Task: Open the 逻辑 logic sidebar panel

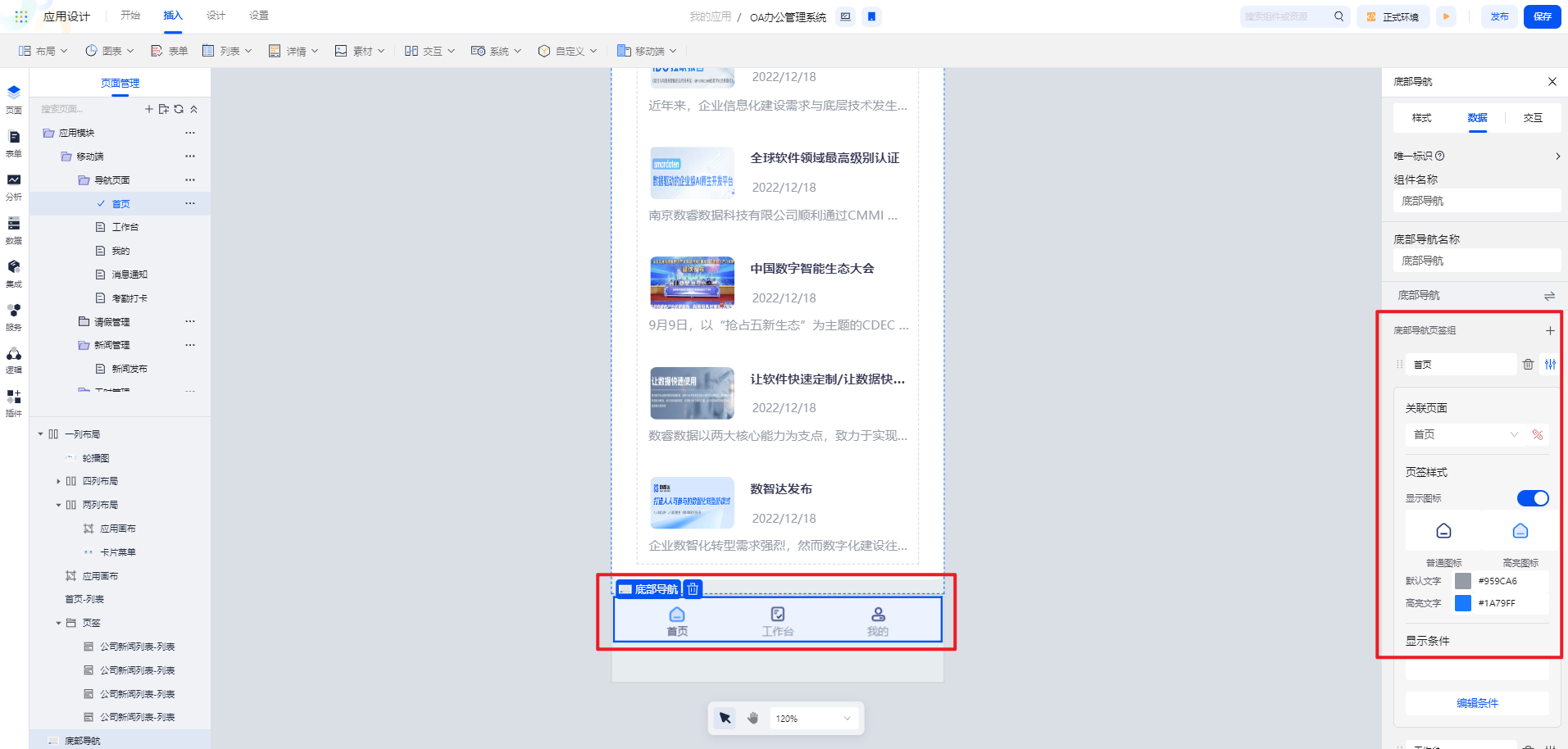Action: tap(14, 360)
